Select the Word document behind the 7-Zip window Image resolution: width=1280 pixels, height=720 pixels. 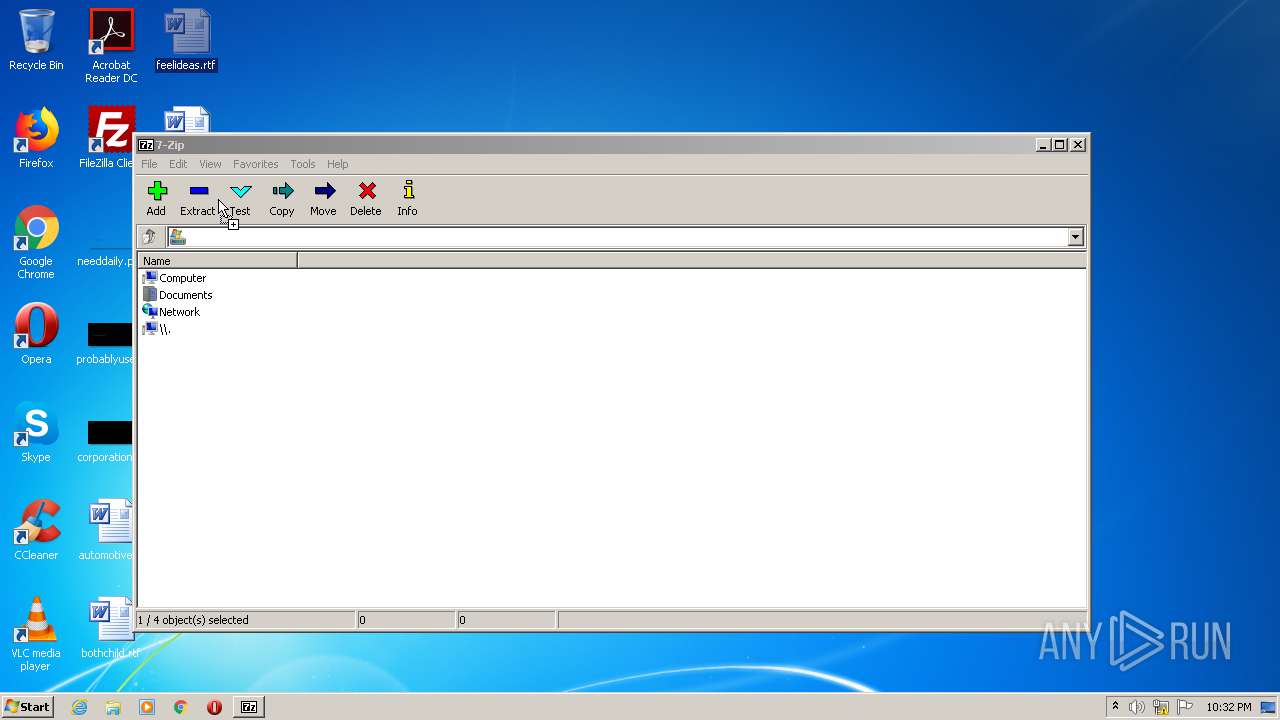coord(186,120)
